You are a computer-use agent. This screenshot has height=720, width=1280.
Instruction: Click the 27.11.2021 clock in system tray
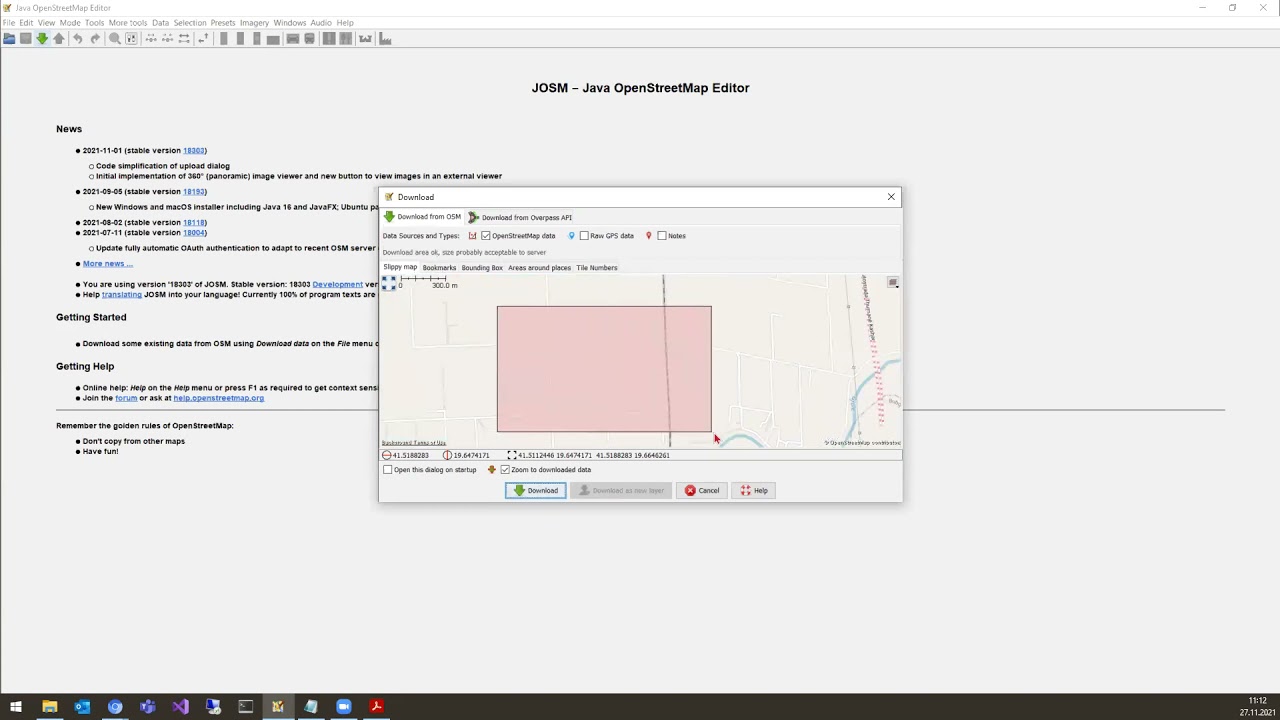(x=1257, y=713)
